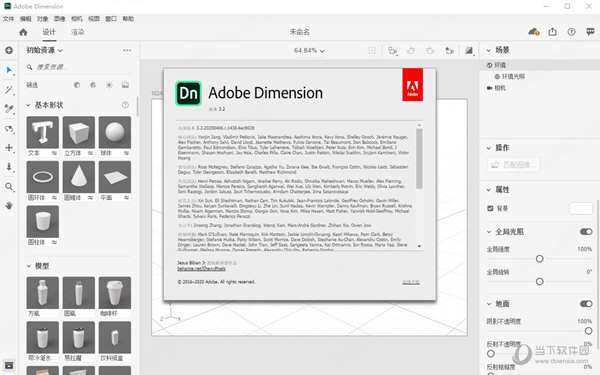Collapse the 操作 actions section
Viewport: 600px width, 375px height.
click(489, 148)
